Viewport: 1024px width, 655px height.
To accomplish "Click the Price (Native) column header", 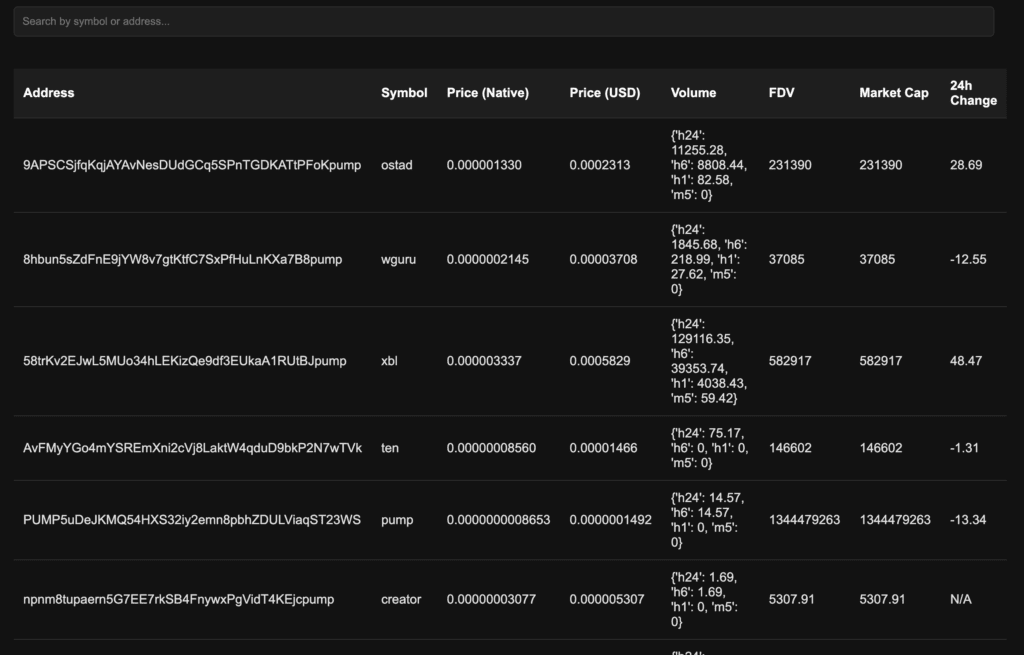I will click(487, 93).
